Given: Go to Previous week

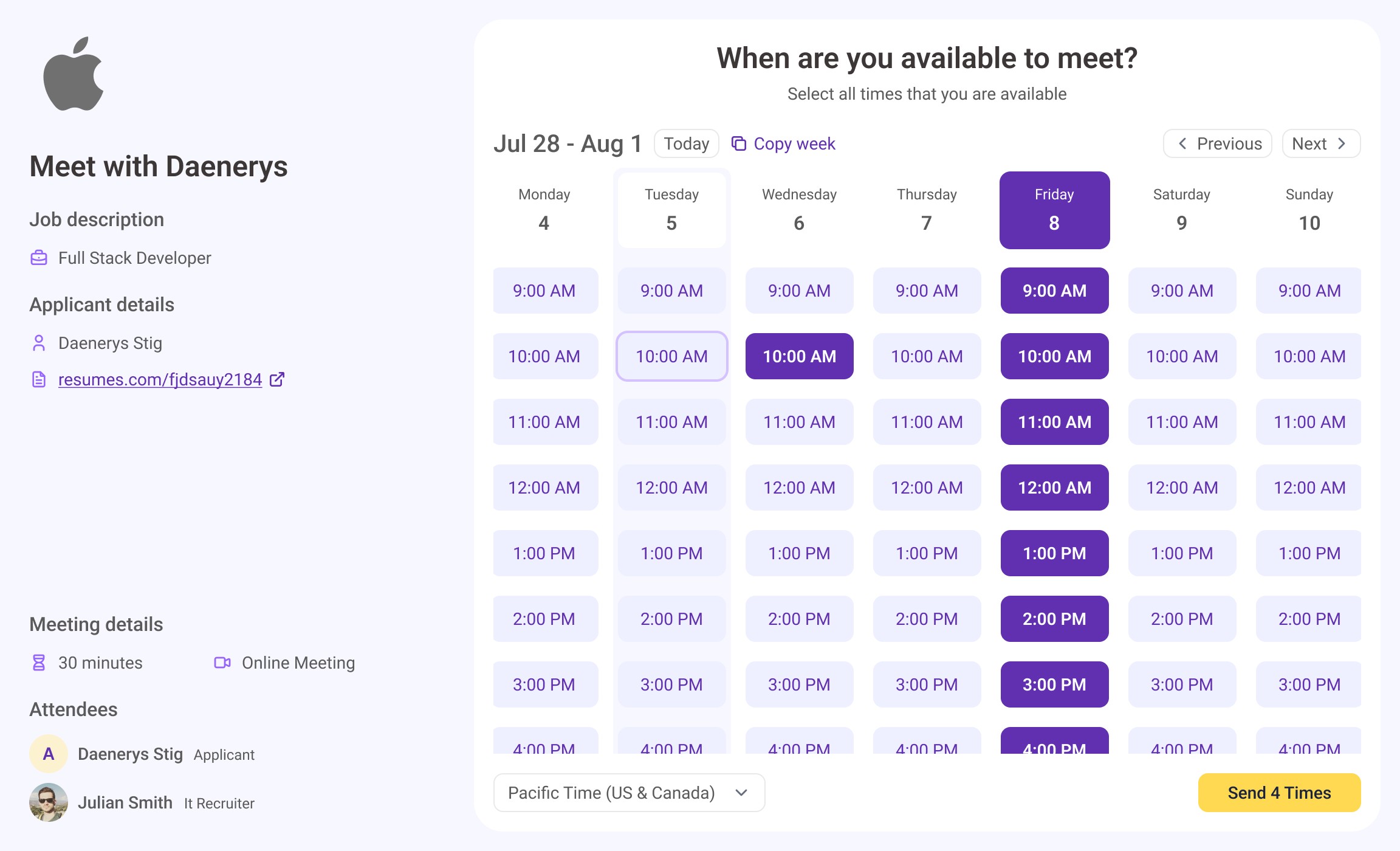Looking at the screenshot, I should (1217, 143).
